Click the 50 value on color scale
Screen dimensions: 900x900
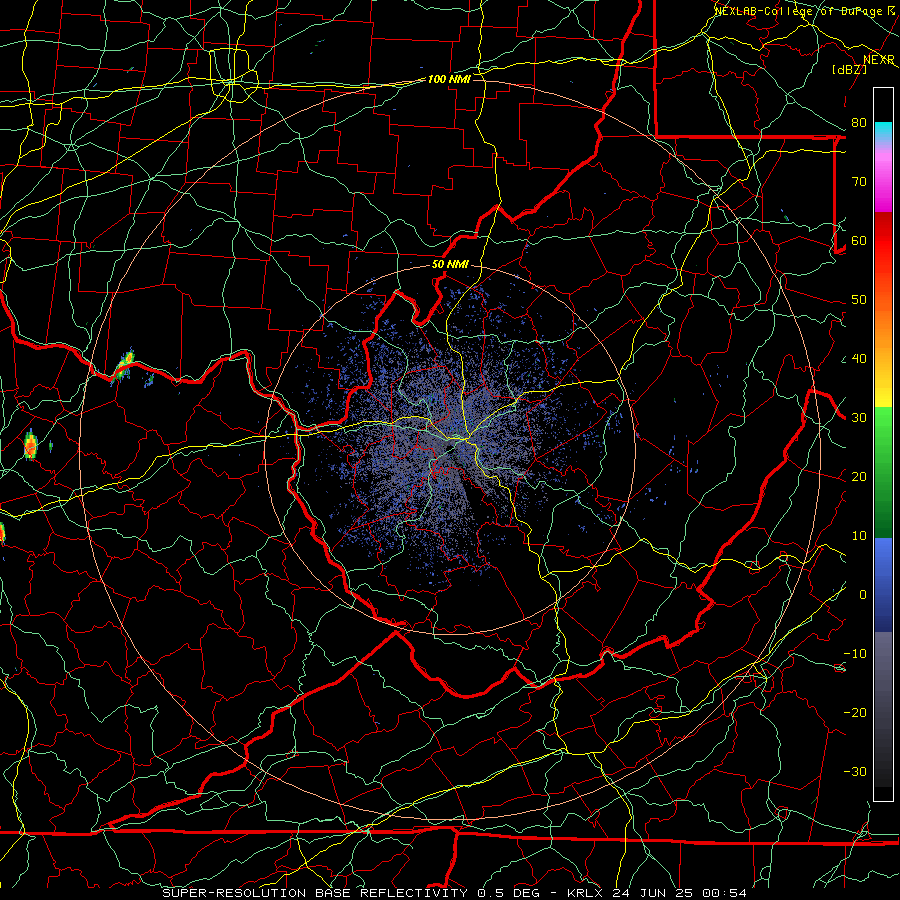pos(859,300)
